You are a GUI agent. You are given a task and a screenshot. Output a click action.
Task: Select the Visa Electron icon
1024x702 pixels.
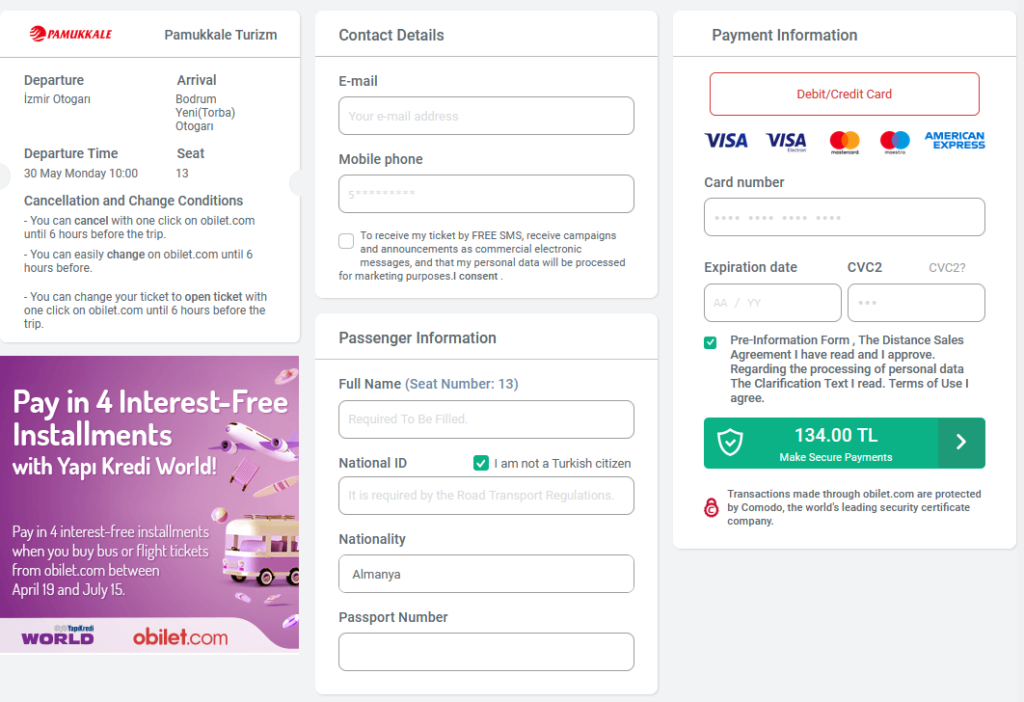[785, 142]
